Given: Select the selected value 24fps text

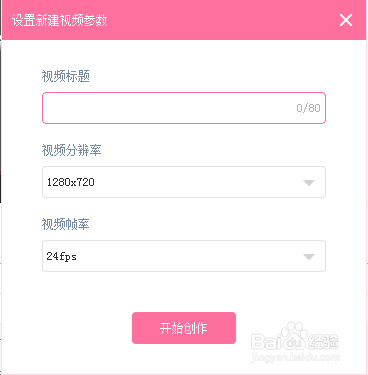Looking at the screenshot, I should point(61,256).
